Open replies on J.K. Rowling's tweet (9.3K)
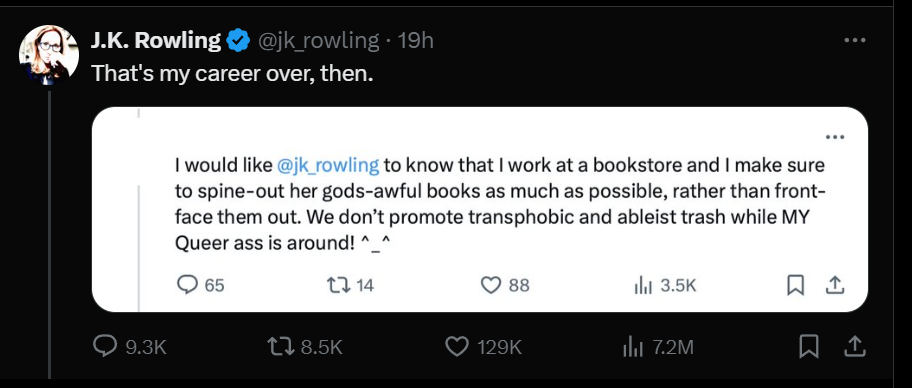 tap(130, 347)
